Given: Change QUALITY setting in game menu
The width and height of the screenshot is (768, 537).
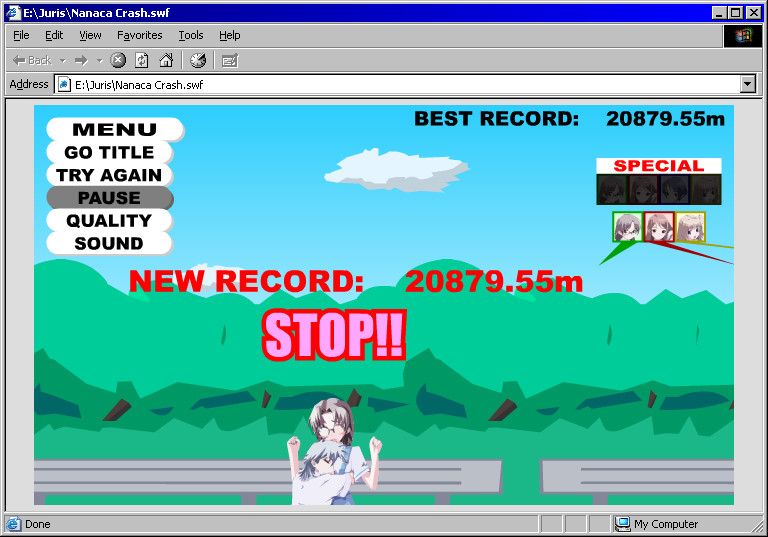Looking at the screenshot, I should pyautogui.click(x=109, y=220).
